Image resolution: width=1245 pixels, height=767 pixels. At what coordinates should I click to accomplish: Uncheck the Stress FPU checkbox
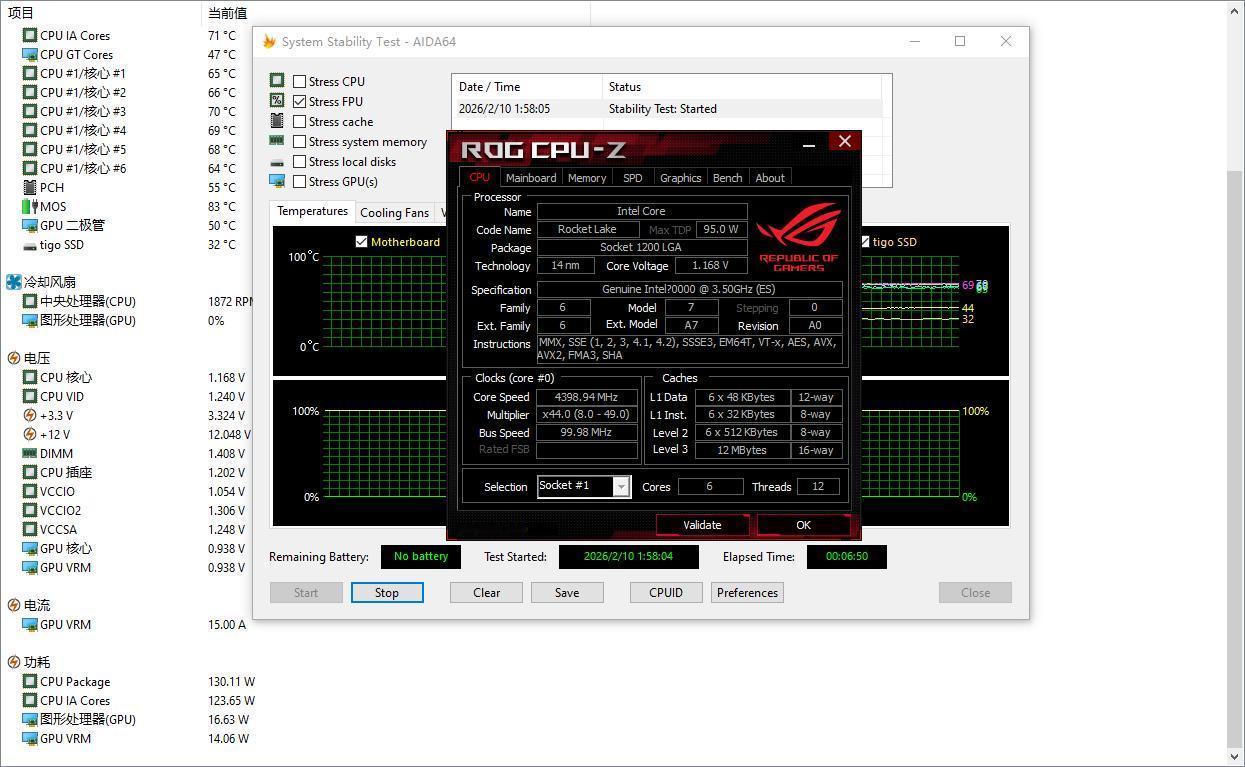pyautogui.click(x=300, y=101)
